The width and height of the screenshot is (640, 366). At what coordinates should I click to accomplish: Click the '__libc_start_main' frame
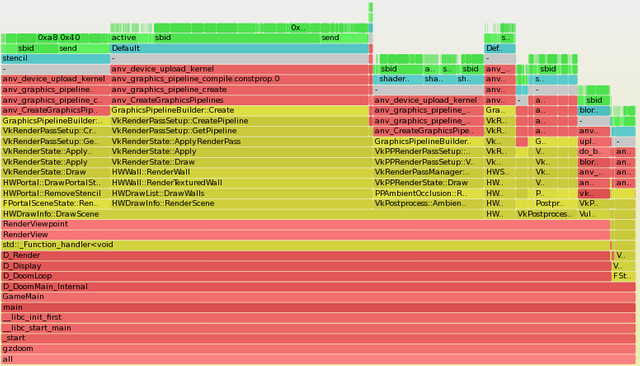click(x=318, y=328)
